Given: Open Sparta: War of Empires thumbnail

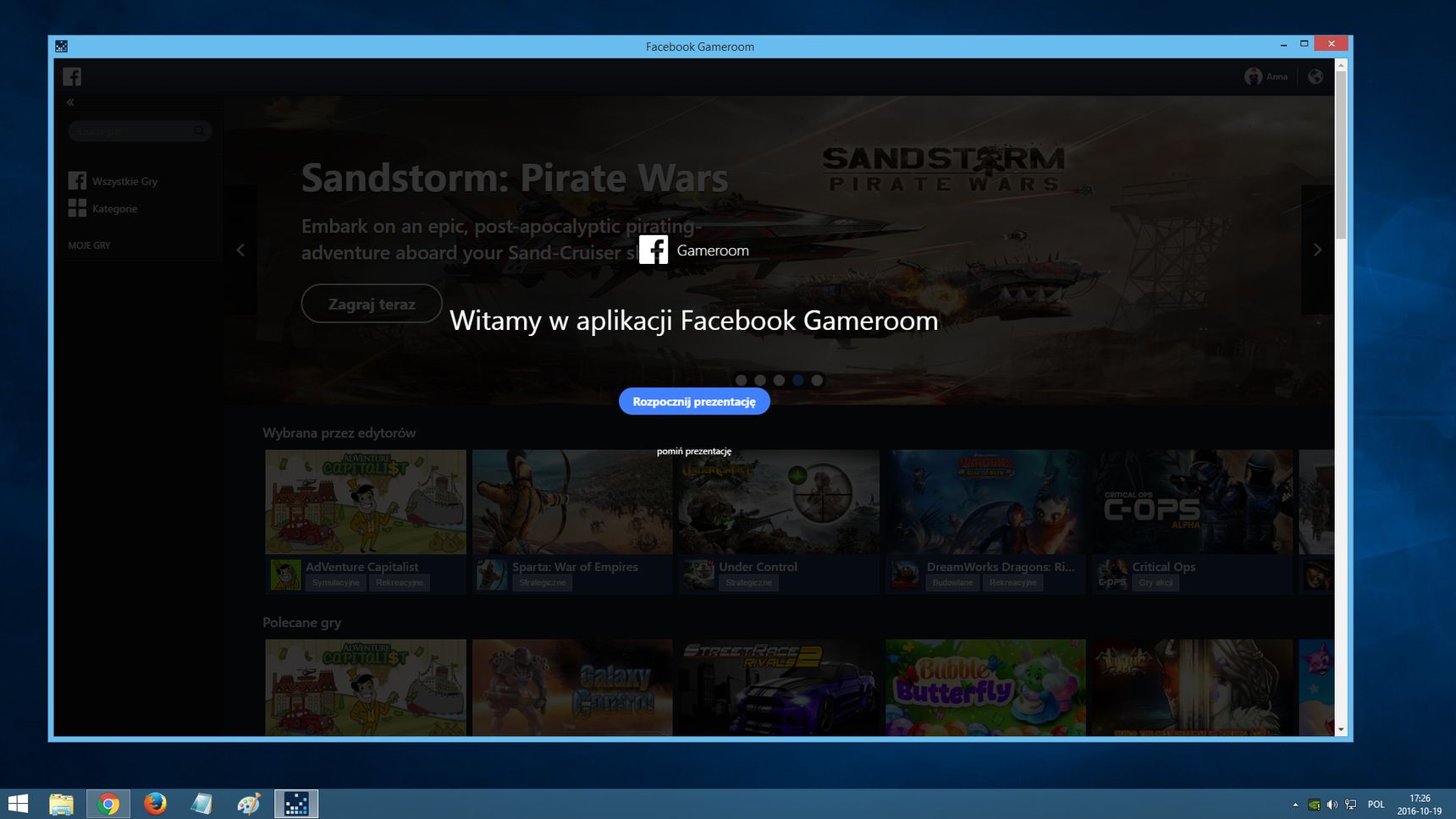Looking at the screenshot, I should pos(572,502).
